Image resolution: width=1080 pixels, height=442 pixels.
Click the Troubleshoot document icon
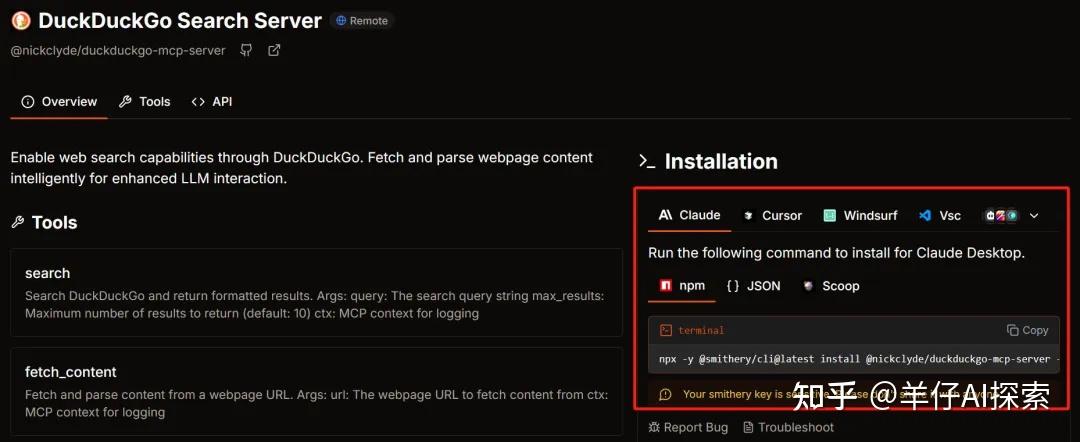[748, 427]
